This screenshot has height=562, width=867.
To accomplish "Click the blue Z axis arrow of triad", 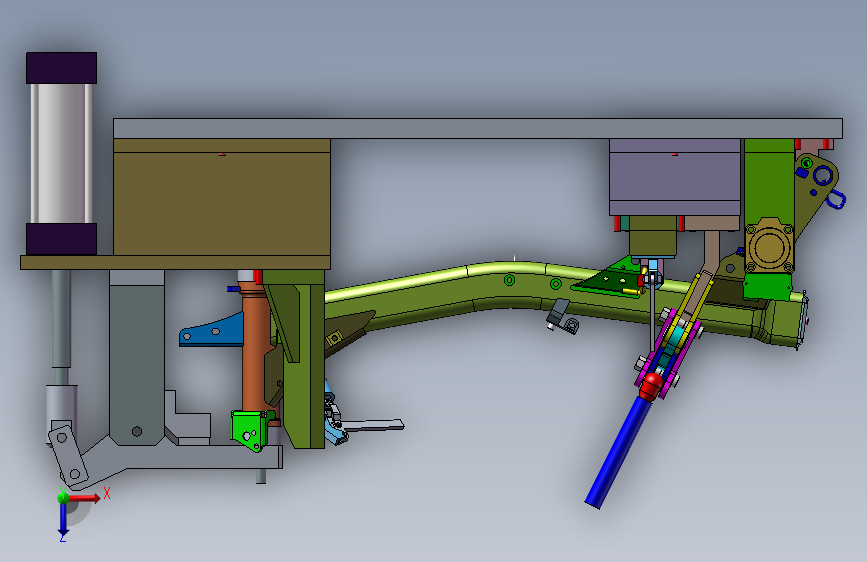I will coord(63,518).
